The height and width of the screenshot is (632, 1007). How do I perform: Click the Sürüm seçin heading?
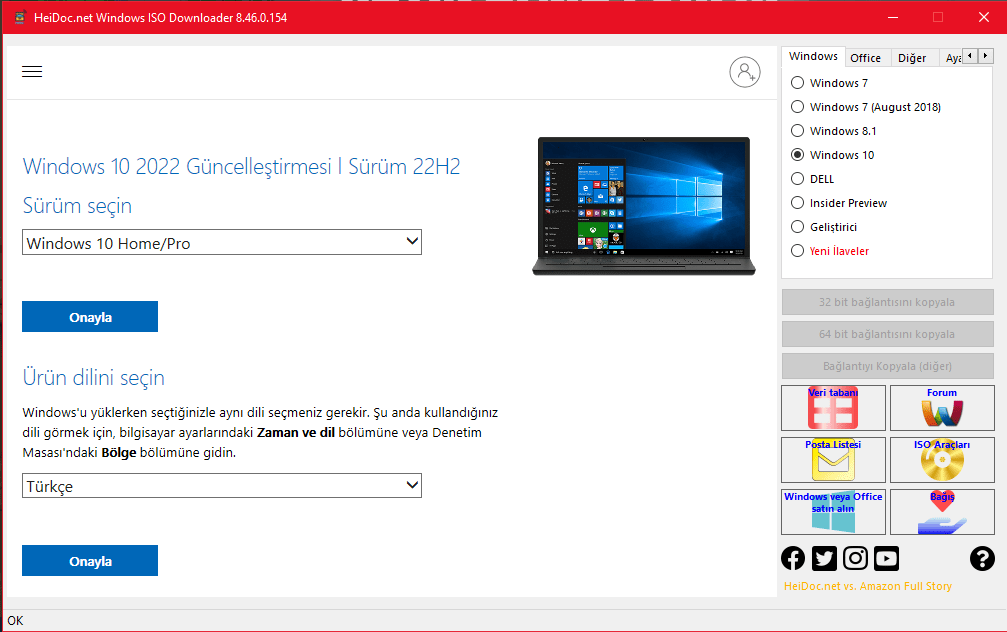tap(77, 206)
